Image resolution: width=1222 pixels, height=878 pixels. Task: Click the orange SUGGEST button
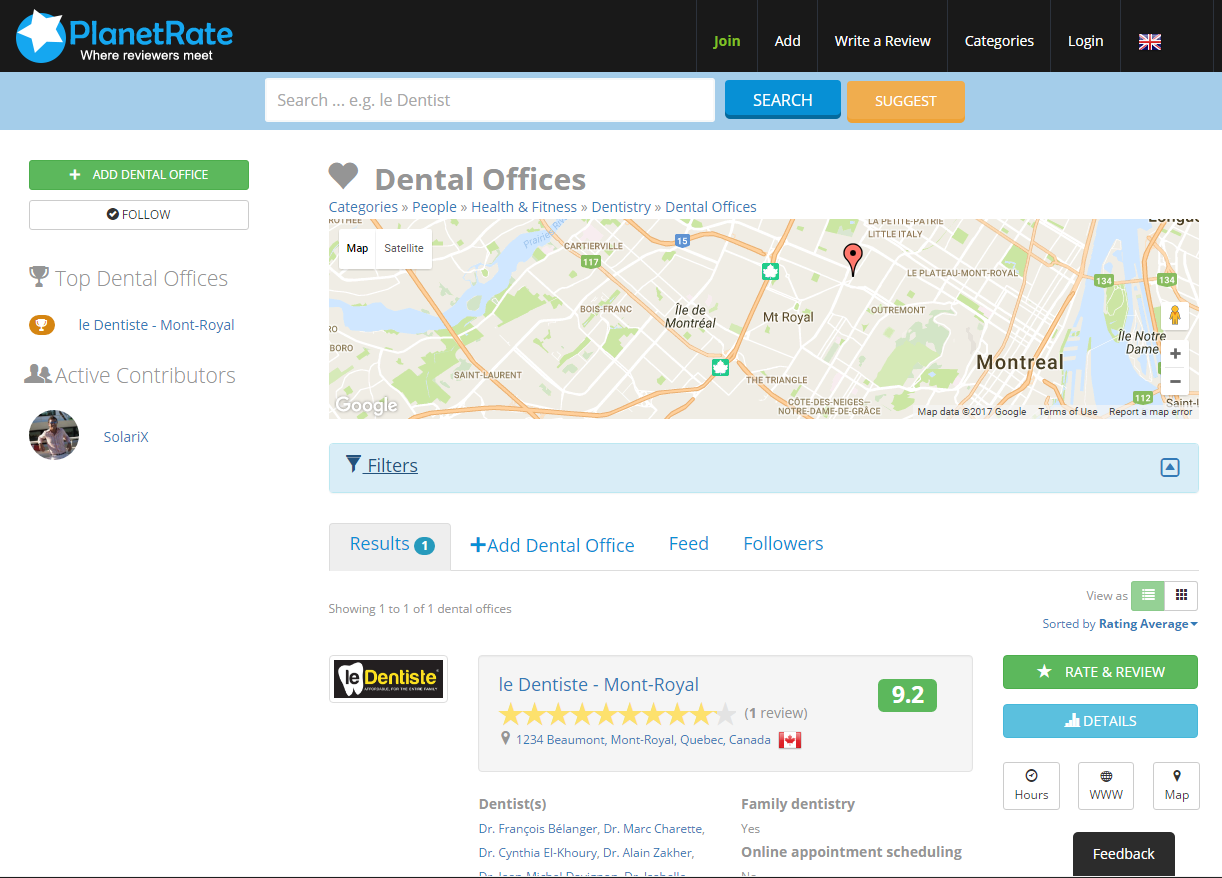906,101
